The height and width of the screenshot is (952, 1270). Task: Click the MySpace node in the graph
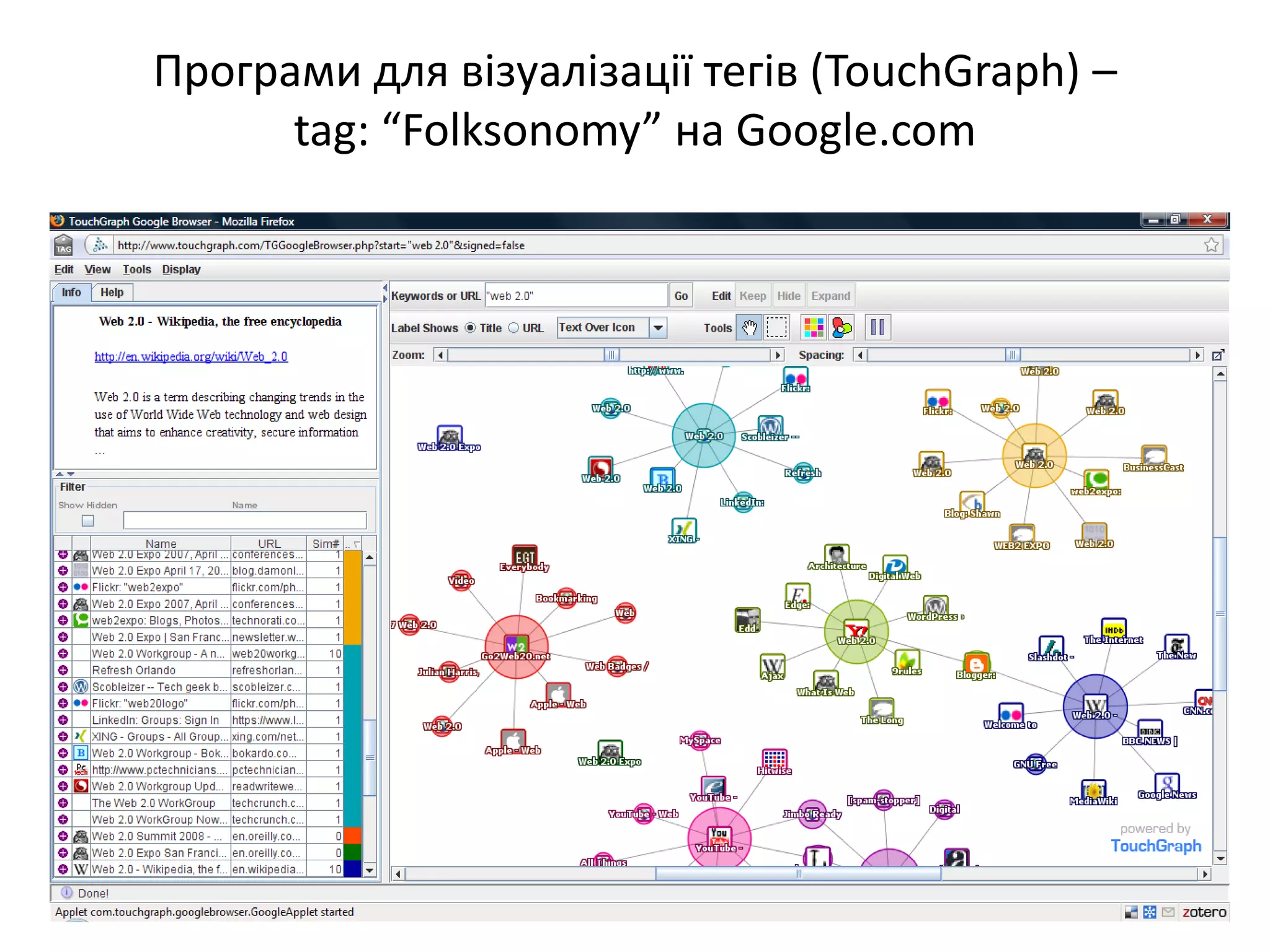(700, 740)
